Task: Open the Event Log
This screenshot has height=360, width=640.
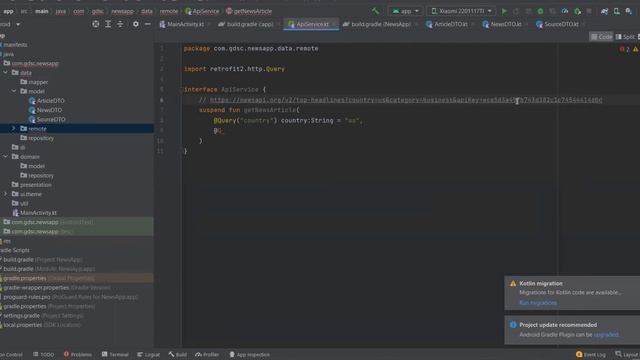Action: [x=591, y=354]
